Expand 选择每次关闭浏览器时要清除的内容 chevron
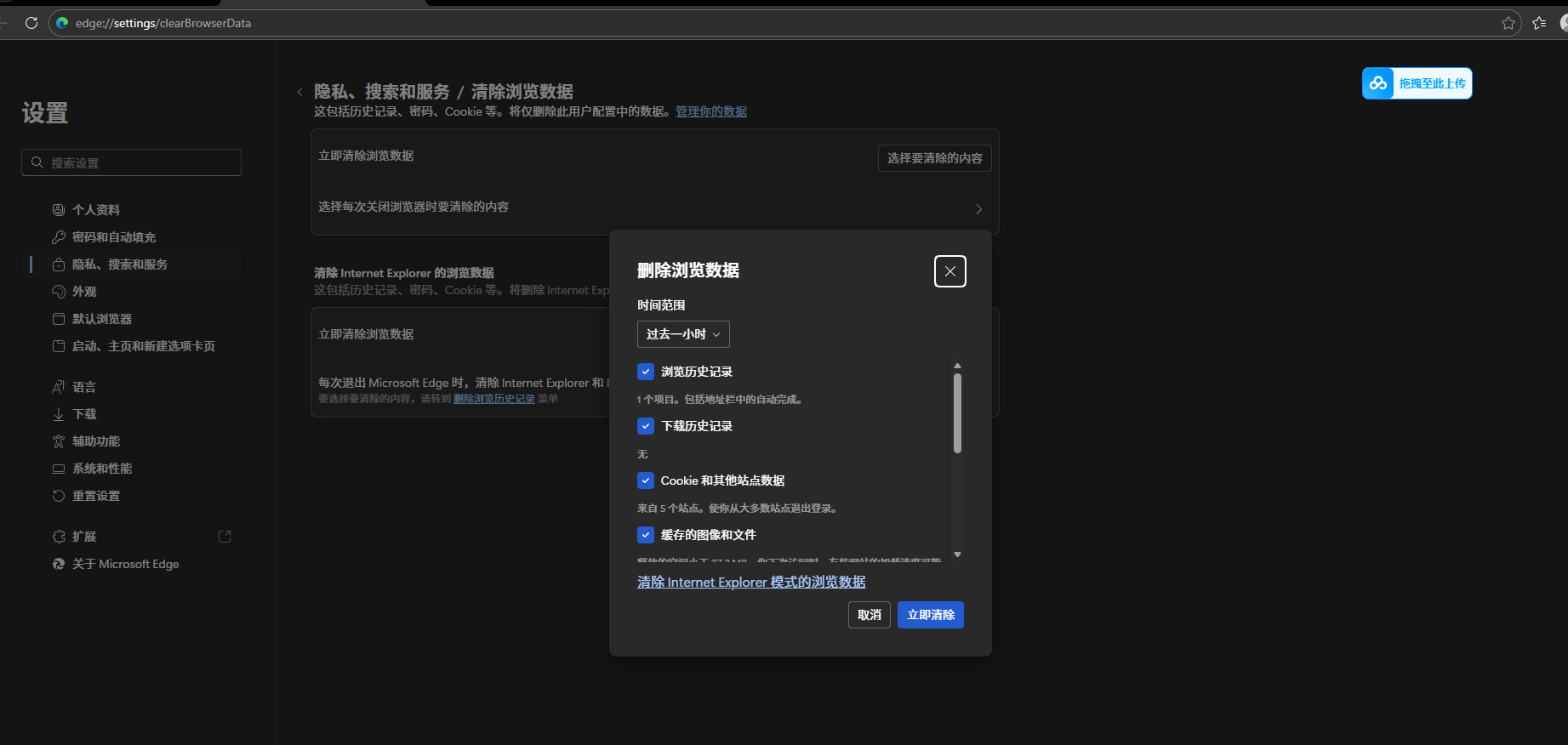The width and height of the screenshot is (1568, 745). 978,209
